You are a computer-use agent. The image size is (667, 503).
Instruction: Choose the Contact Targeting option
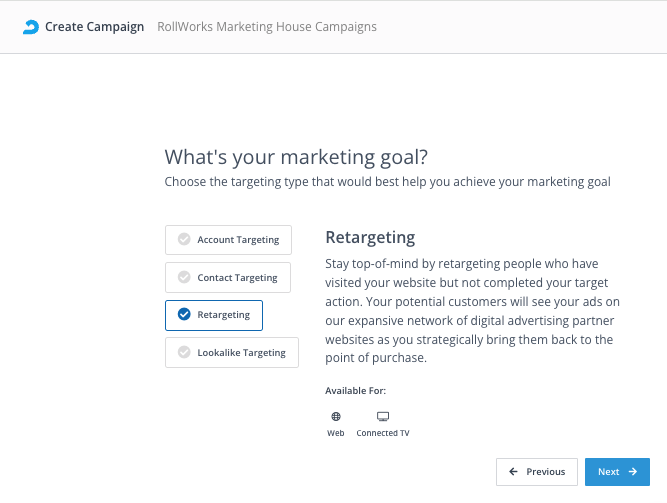pos(228,277)
